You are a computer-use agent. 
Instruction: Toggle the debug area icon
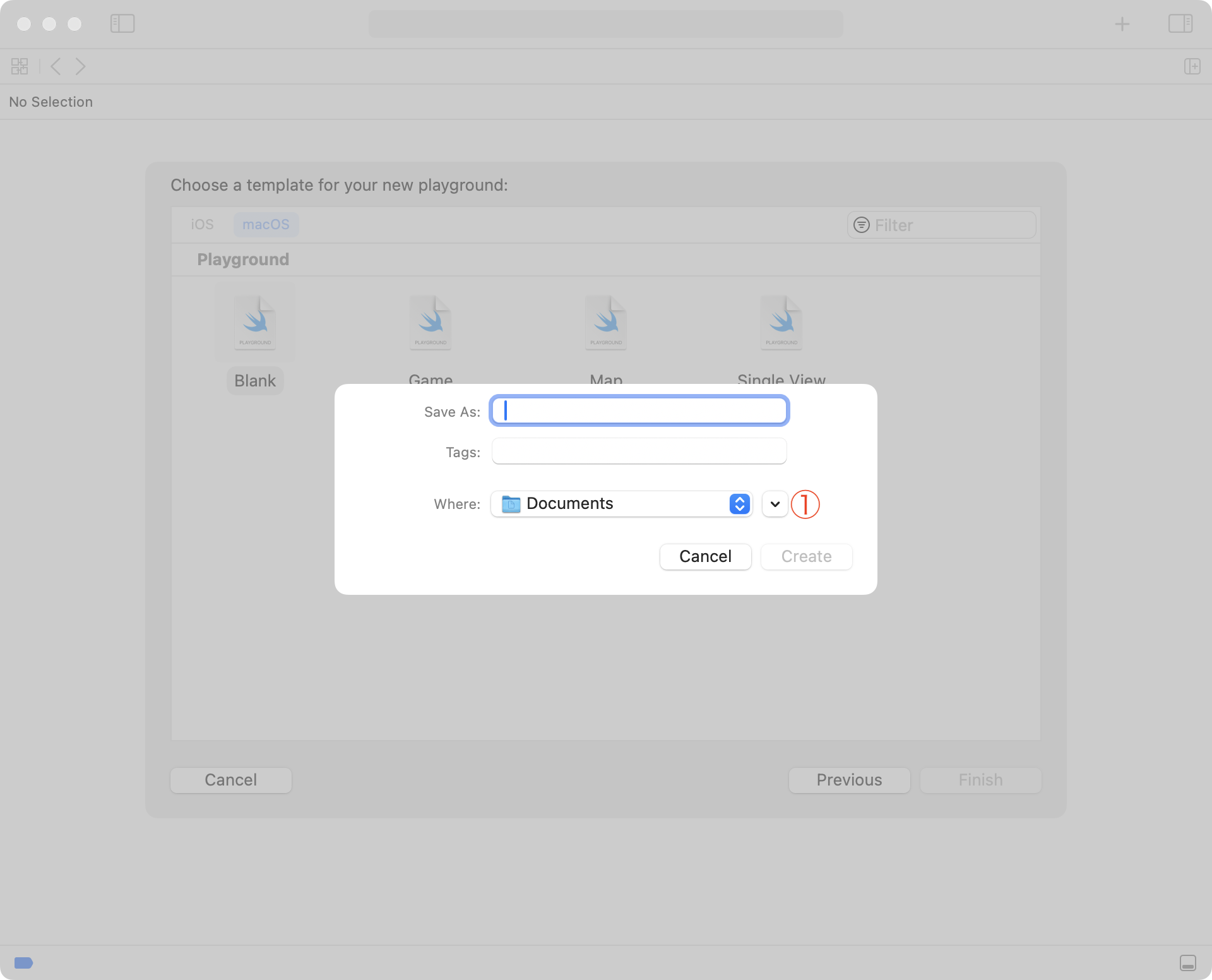click(x=1187, y=963)
